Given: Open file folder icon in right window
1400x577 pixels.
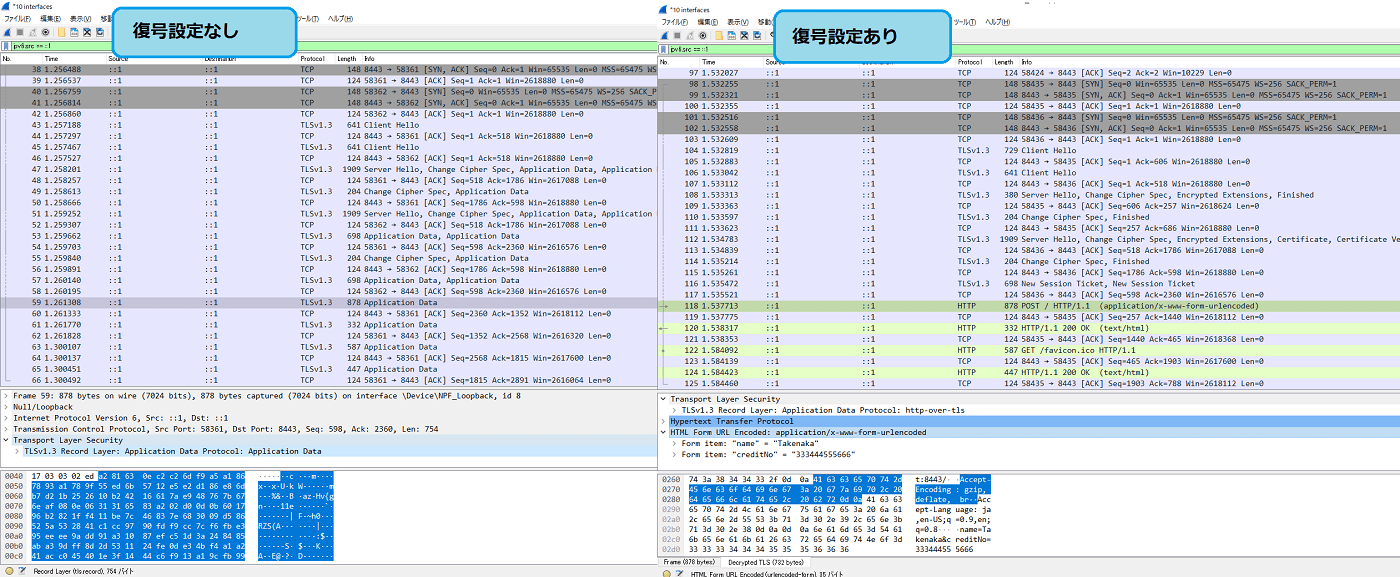Looking at the screenshot, I should pyautogui.click(x=719, y=35).
